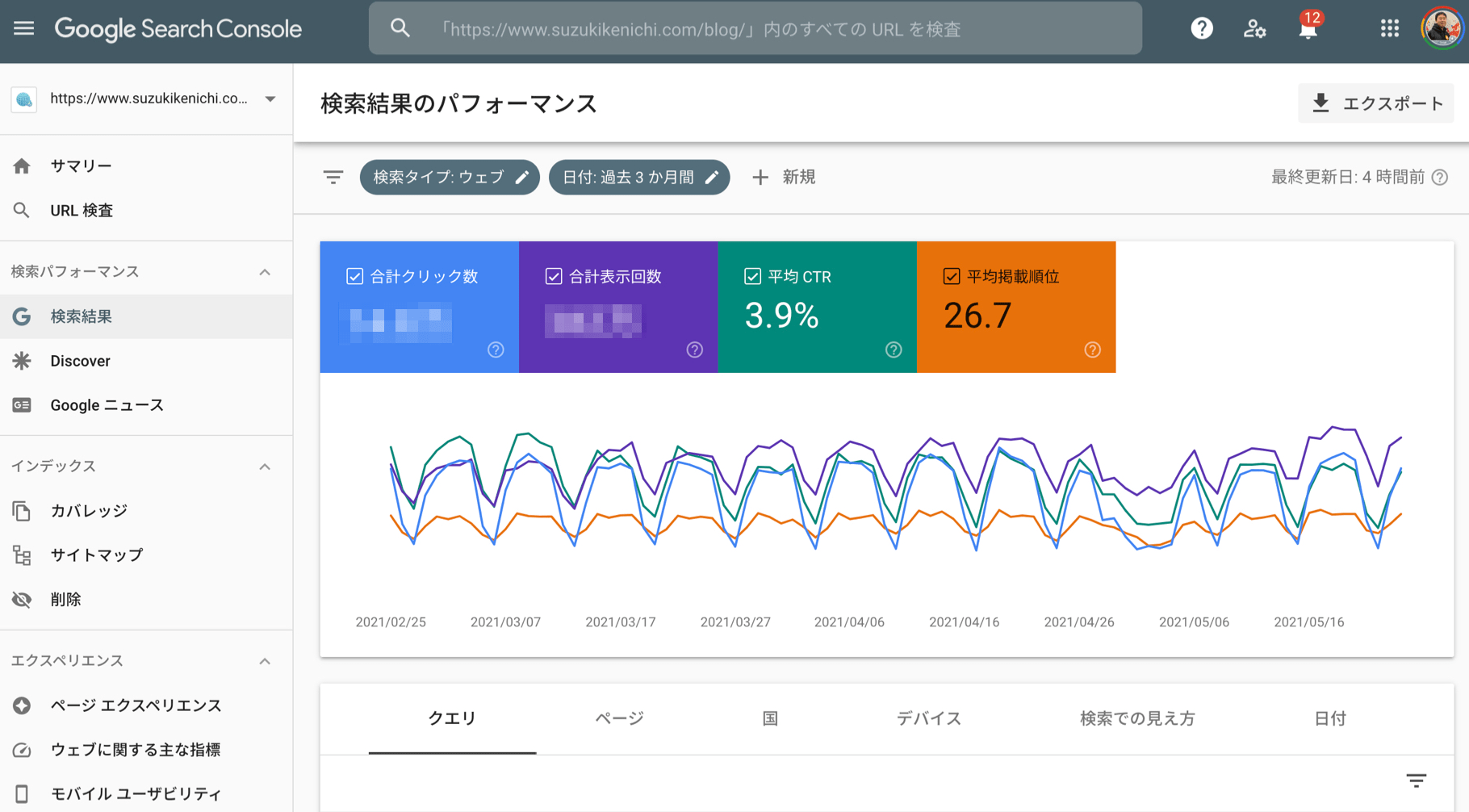Focus the URL inspection search field
The width and height of the screenshot is (1469, 812).
(x=755, y=29)
